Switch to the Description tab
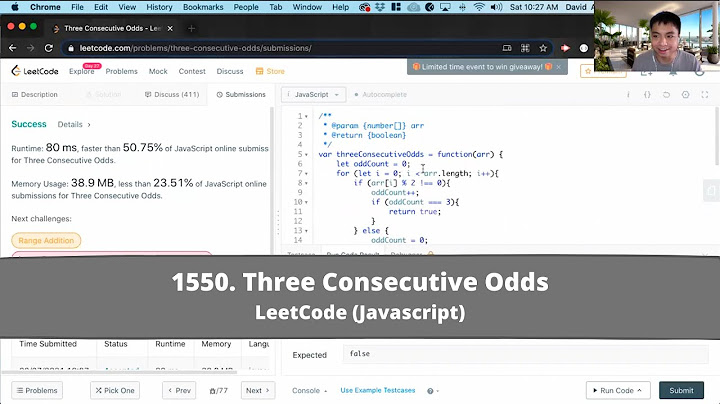The width and height of the screenshot is (720, 404). (x=34, y=95)
